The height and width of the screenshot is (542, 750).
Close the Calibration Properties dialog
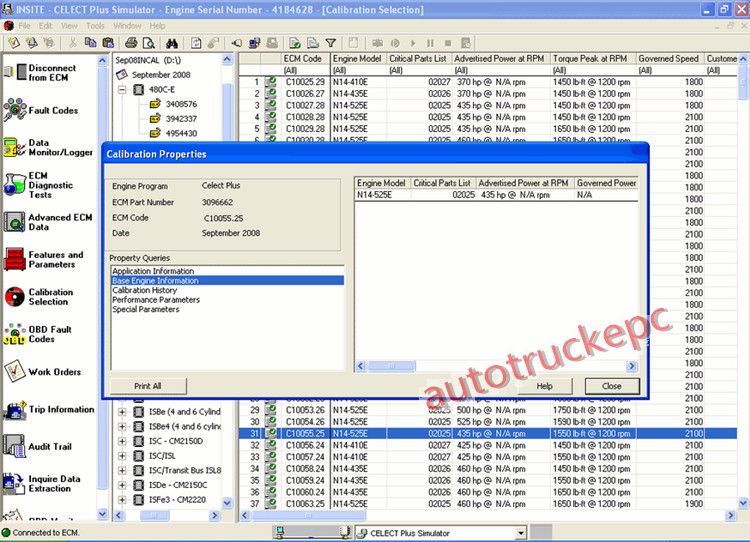tap(612, 386)
